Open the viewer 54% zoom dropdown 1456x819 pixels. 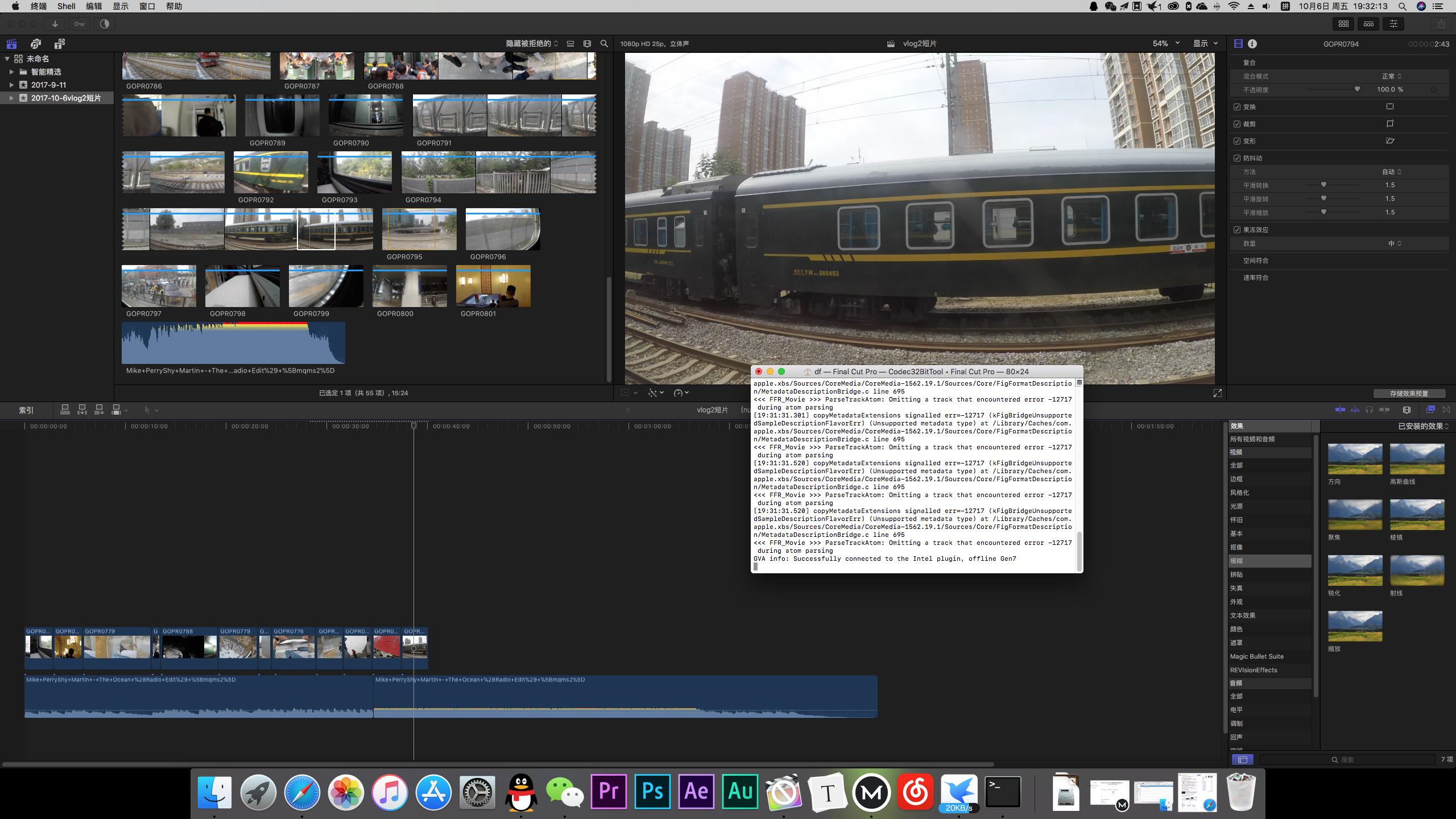(x=1166, y=44)
